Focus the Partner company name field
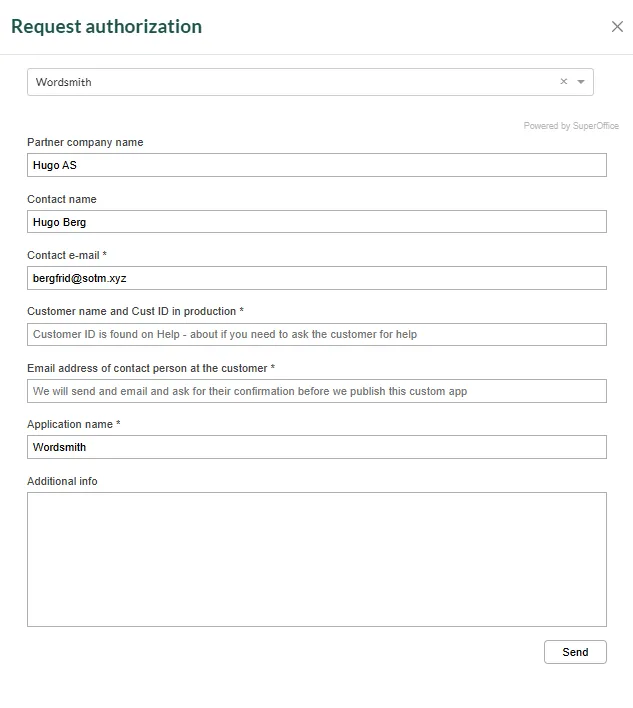Screen dimensions: 633x708 (316, 165)
